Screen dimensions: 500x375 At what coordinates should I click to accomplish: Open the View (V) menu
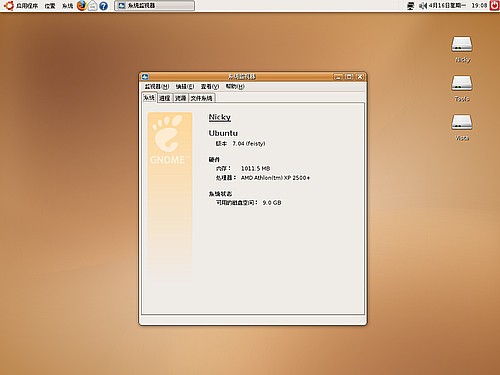[x=210, y=87]
